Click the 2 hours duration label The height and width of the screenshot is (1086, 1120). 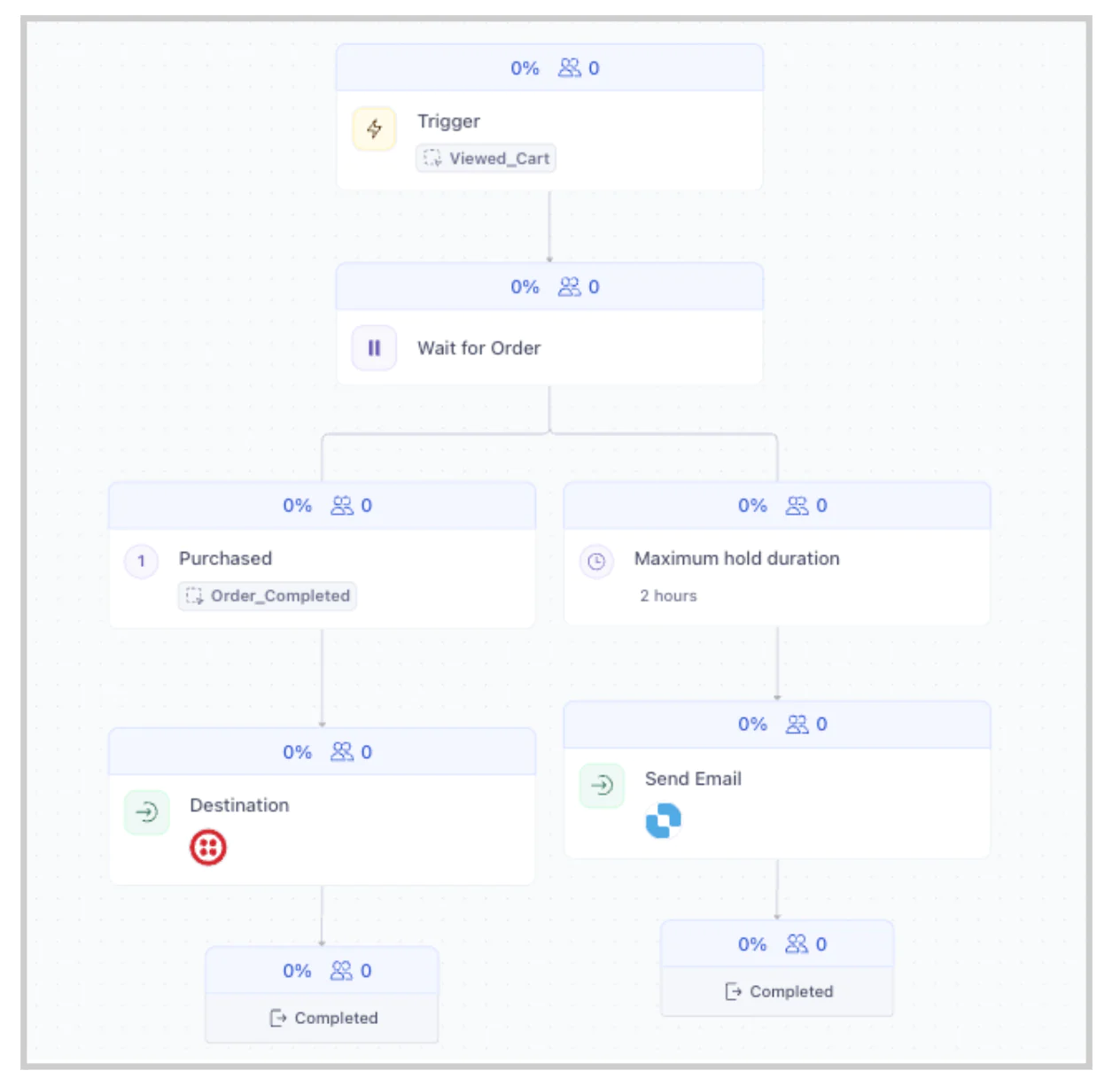click(x=669, y=595)
